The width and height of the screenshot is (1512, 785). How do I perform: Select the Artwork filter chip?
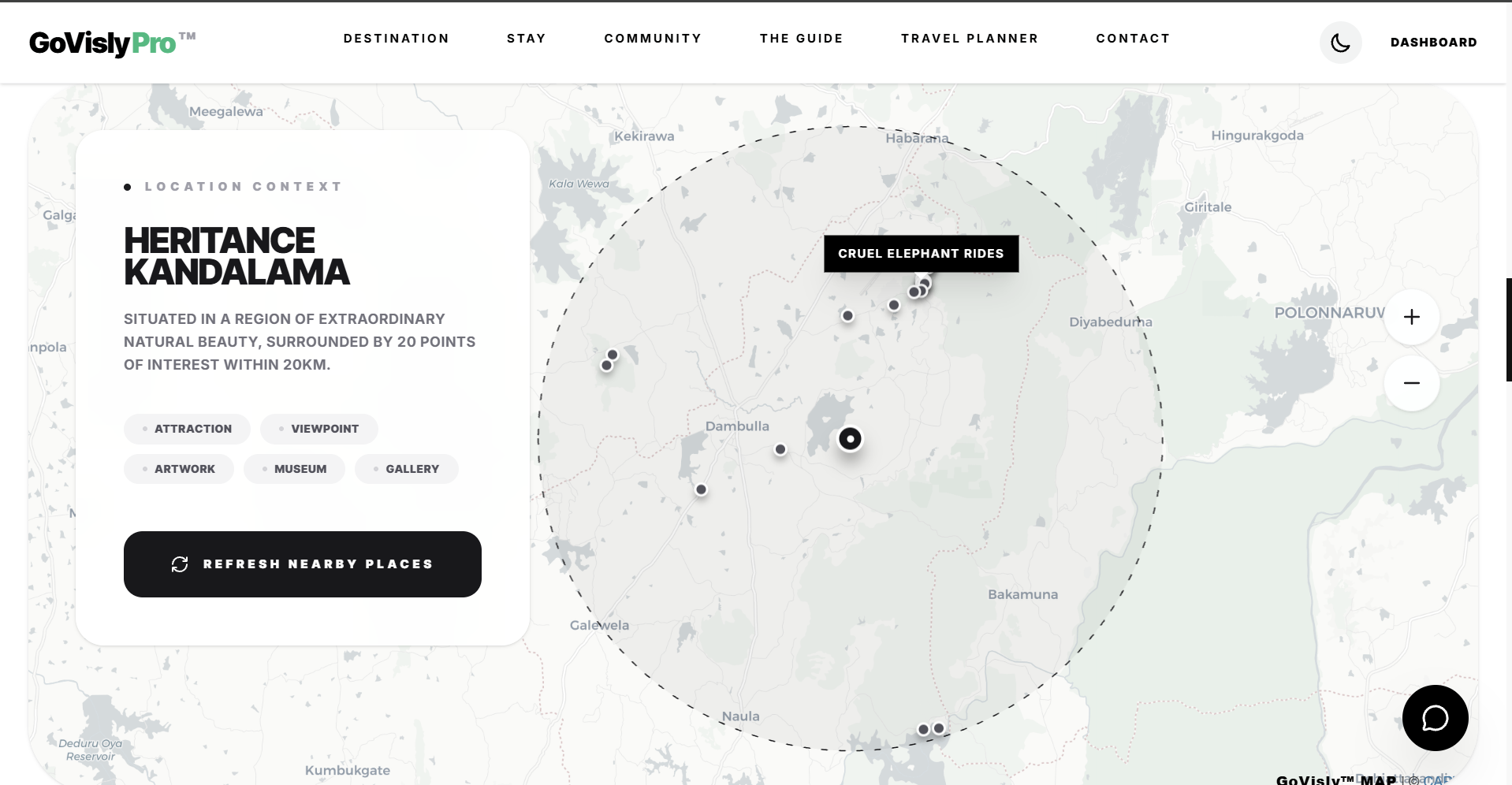tap(179, 469)
